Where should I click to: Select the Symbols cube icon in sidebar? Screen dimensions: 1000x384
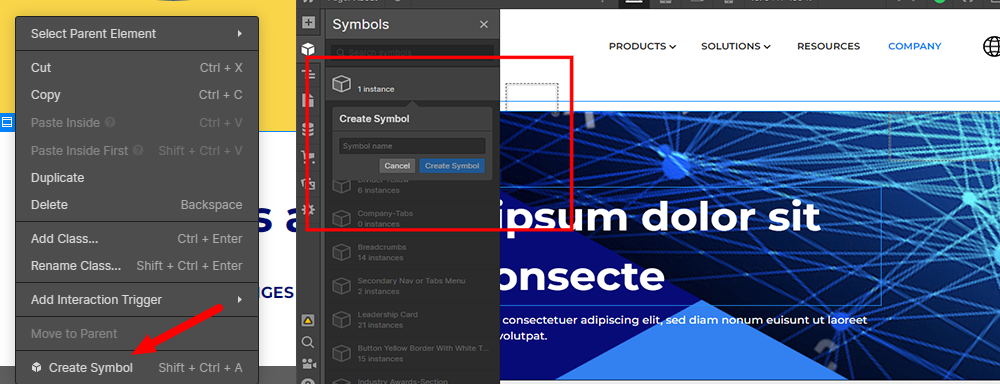[308, 48]
